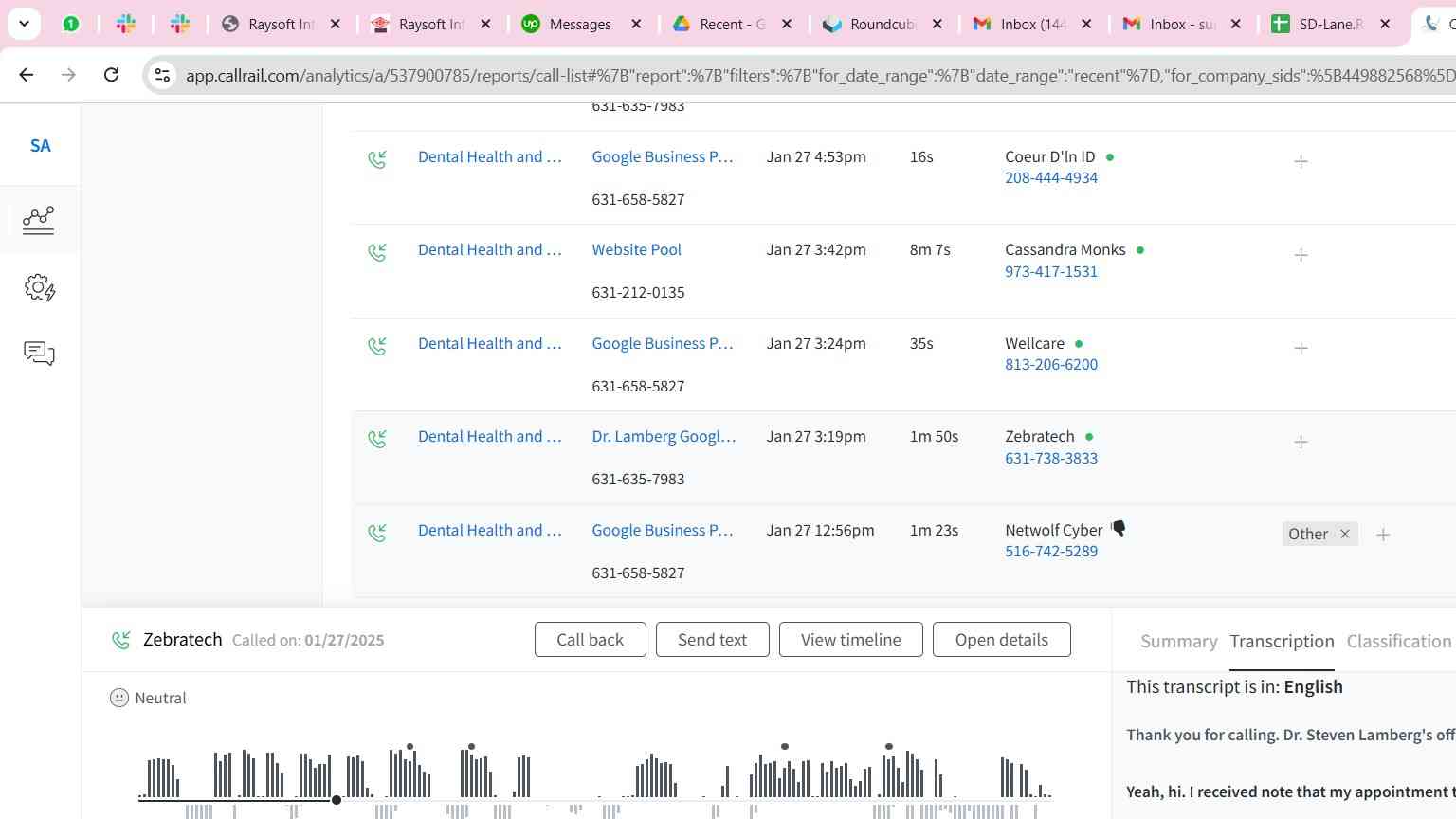Image resolution: width=1456 pixels, height=819 pixels.
Task: Click the Netwolf Cyber caller name
Action: tap(1054, 531)
